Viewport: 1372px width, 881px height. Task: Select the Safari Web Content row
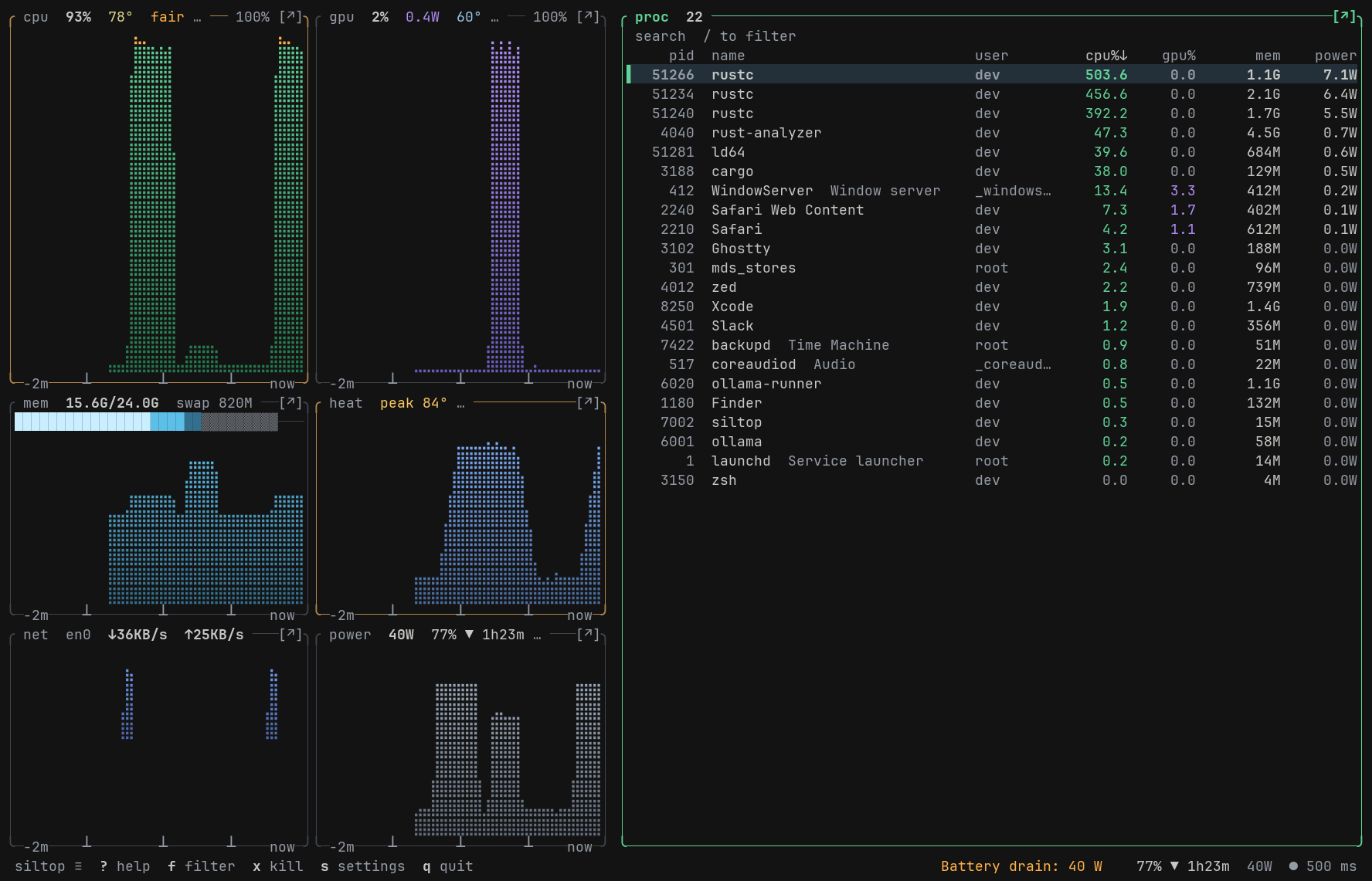[992, 210]
